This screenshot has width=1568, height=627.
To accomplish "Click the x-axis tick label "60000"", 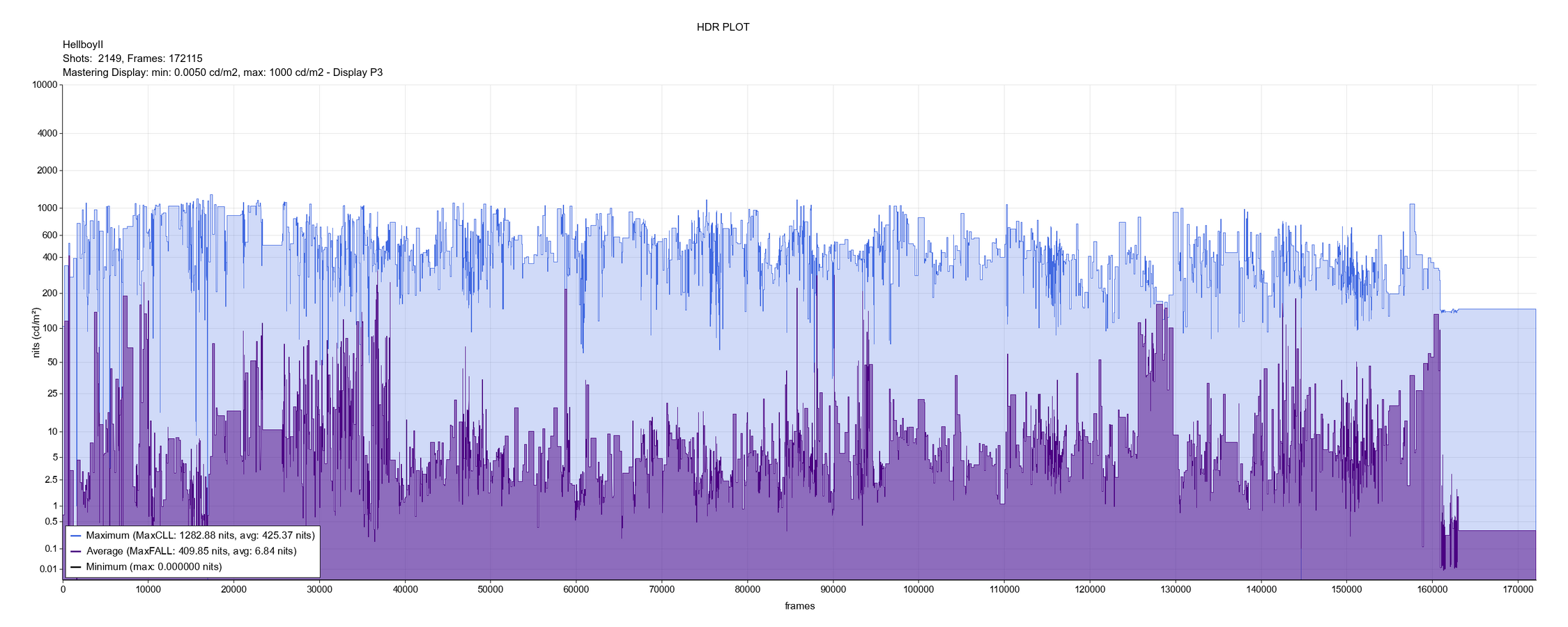I will point(576,590).
